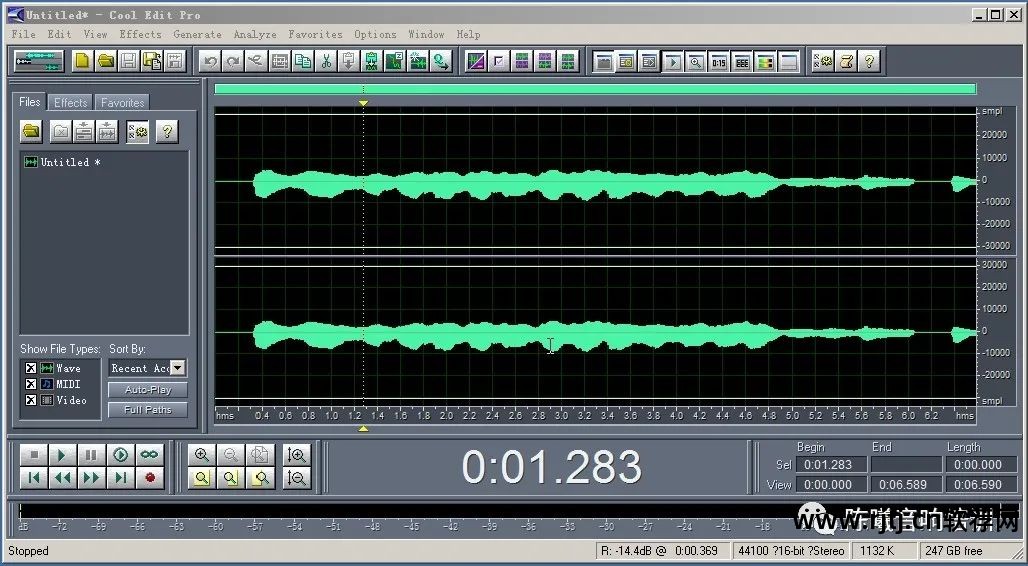The height and width of the screenshot is (566, 1028).
Task: Toggle the MIDI file type checkbox
Action: point(30,384)
